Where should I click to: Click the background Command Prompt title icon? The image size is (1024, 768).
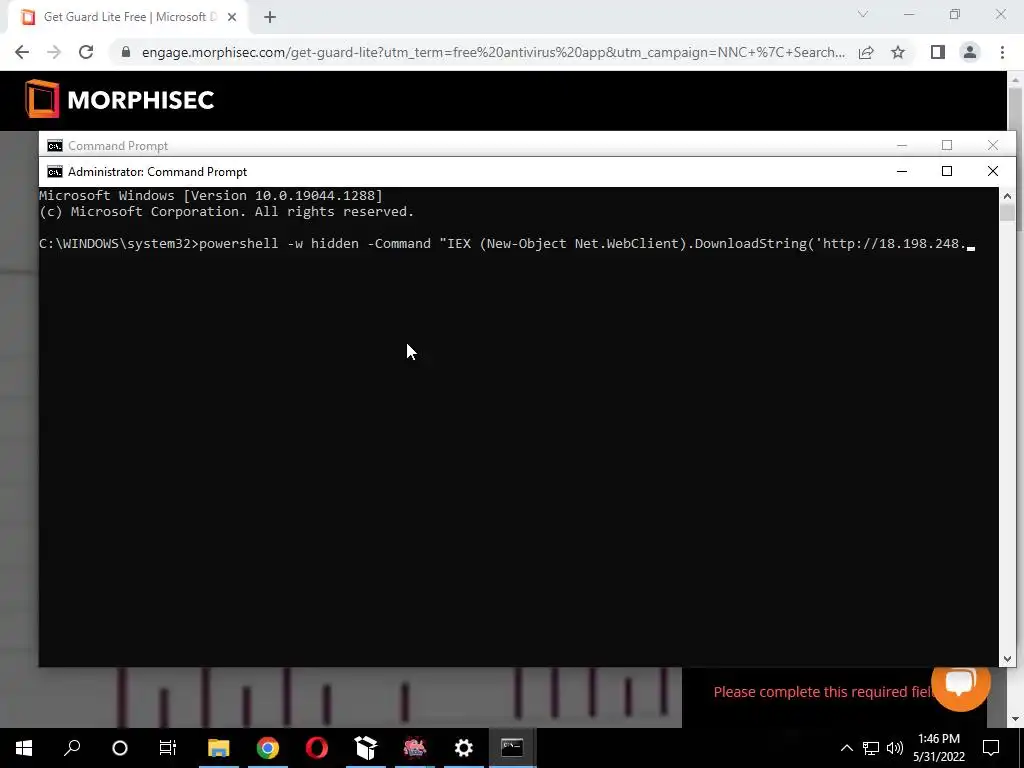[x=55, y=146]
